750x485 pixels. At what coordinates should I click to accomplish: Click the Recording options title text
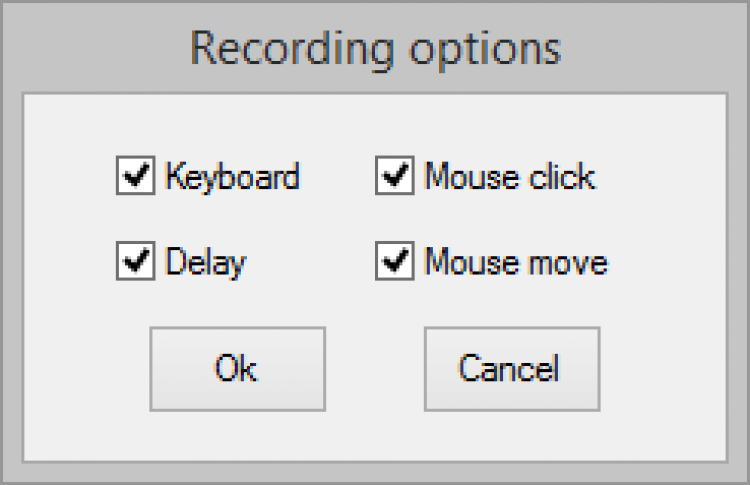[x=375, y=48]
